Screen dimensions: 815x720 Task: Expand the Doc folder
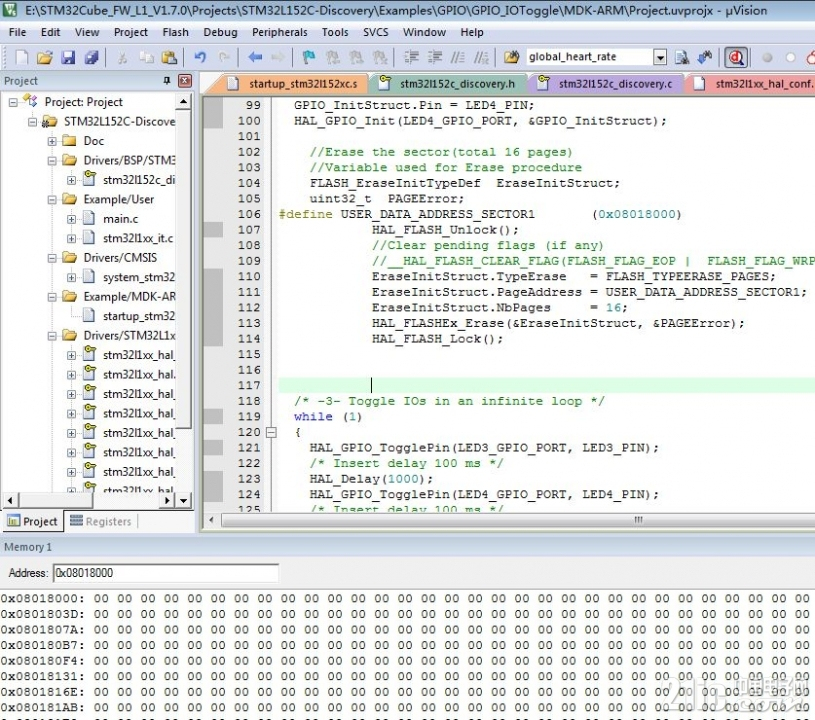click(x=52, y=141)
